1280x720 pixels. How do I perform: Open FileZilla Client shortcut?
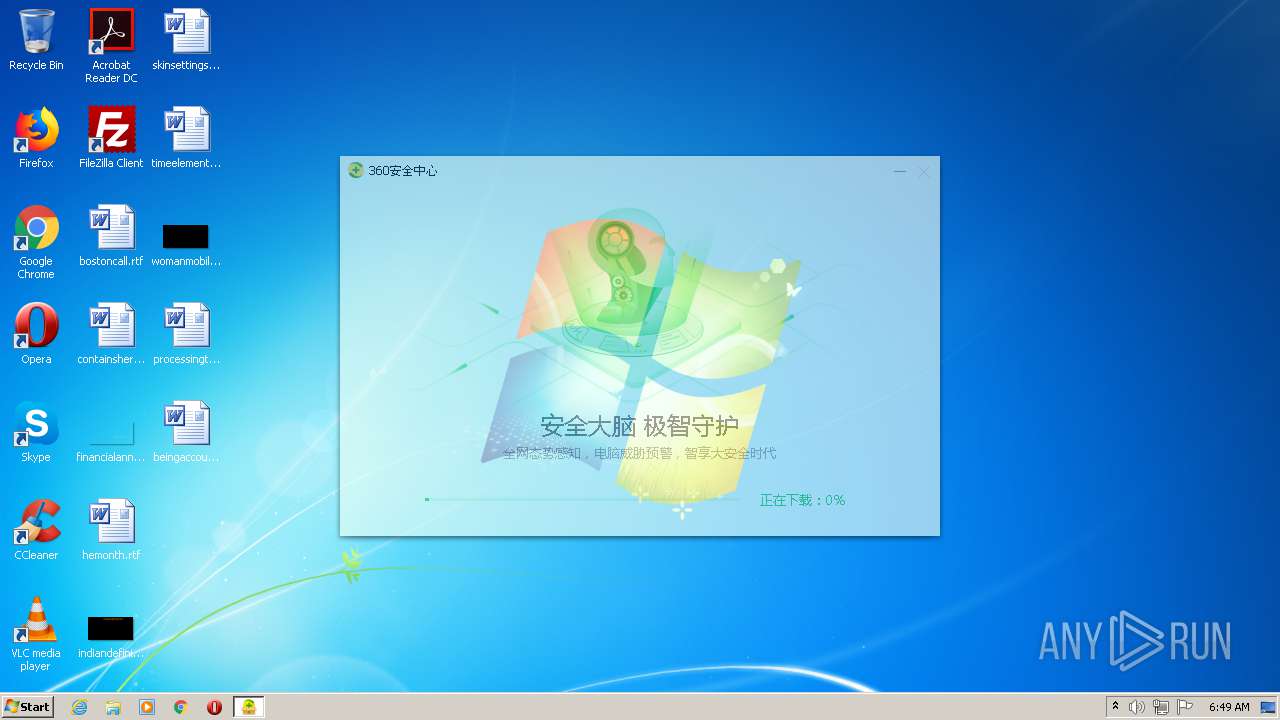tap(111, 138)
